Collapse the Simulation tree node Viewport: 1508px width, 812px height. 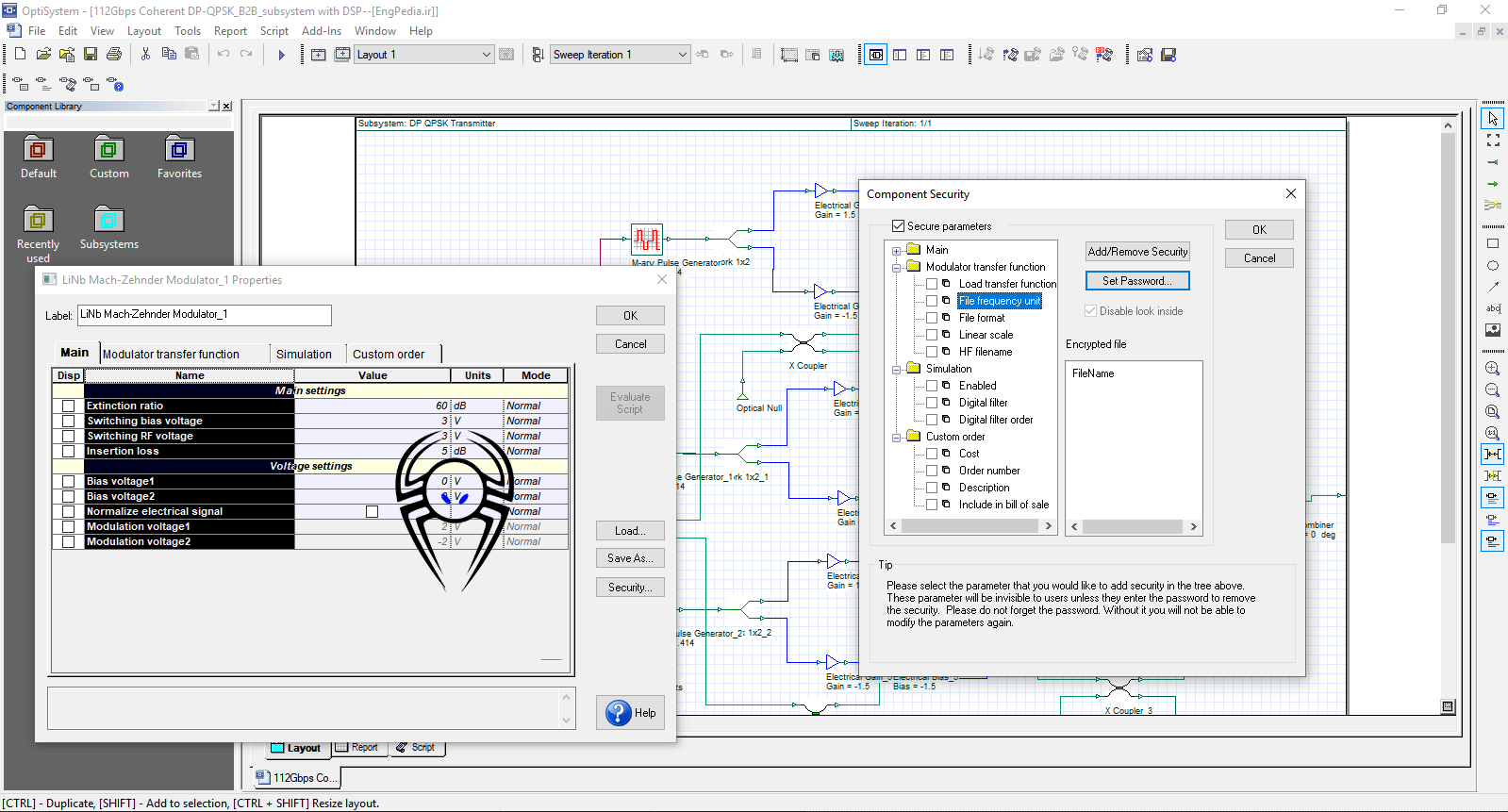[896, 370]
